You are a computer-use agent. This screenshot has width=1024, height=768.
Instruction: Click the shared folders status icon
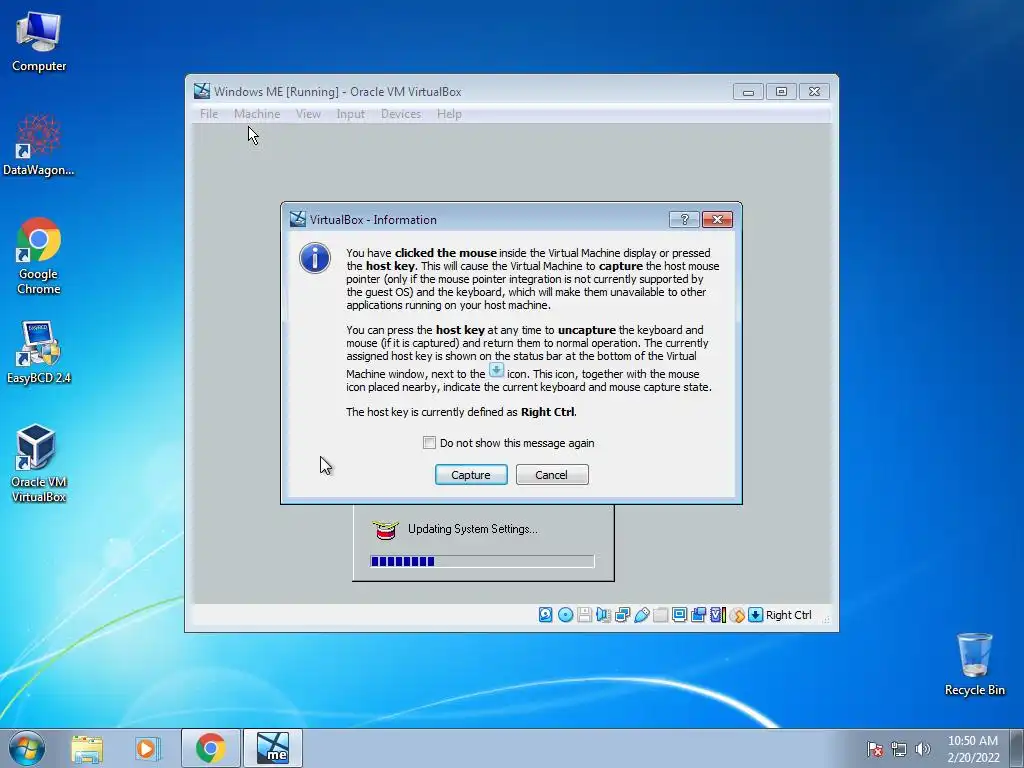pyautogui.click(x=660, y=615)
